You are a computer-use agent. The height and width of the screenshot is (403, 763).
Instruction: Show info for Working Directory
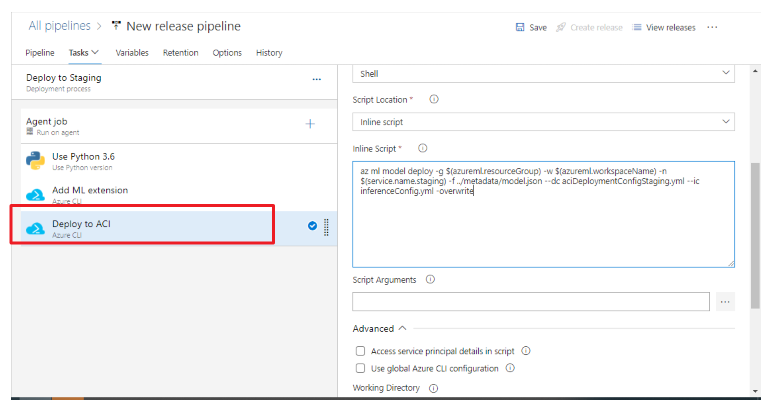pyautogui.click(x=434, y=388)
